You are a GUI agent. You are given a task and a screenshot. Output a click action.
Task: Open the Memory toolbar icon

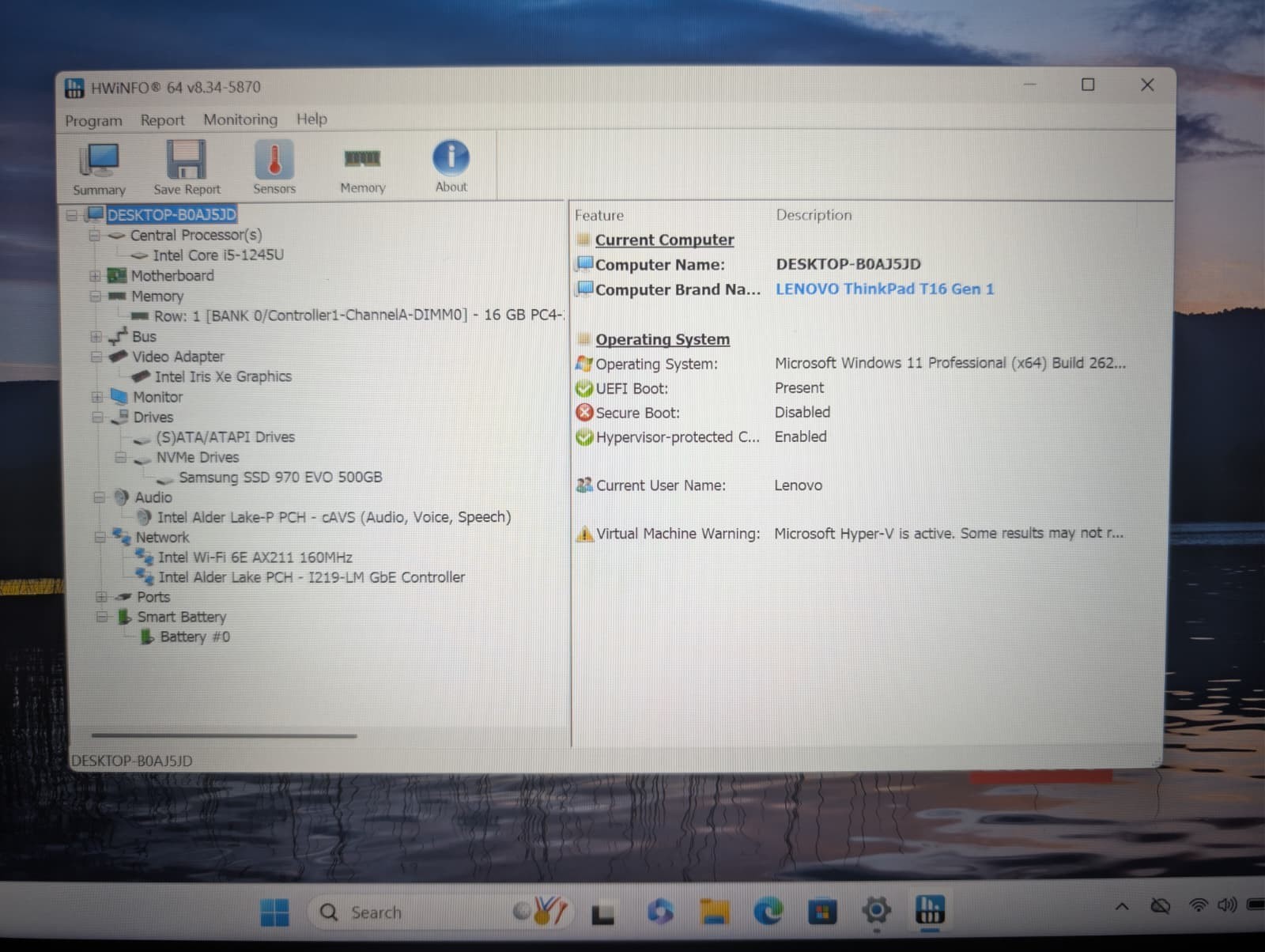coord(362,168)
